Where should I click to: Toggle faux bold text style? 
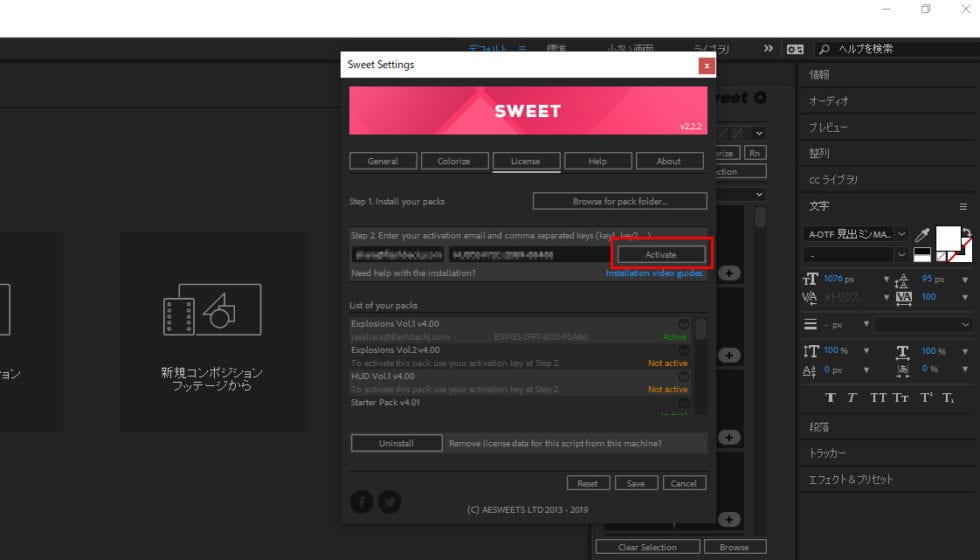coord(831,398)
